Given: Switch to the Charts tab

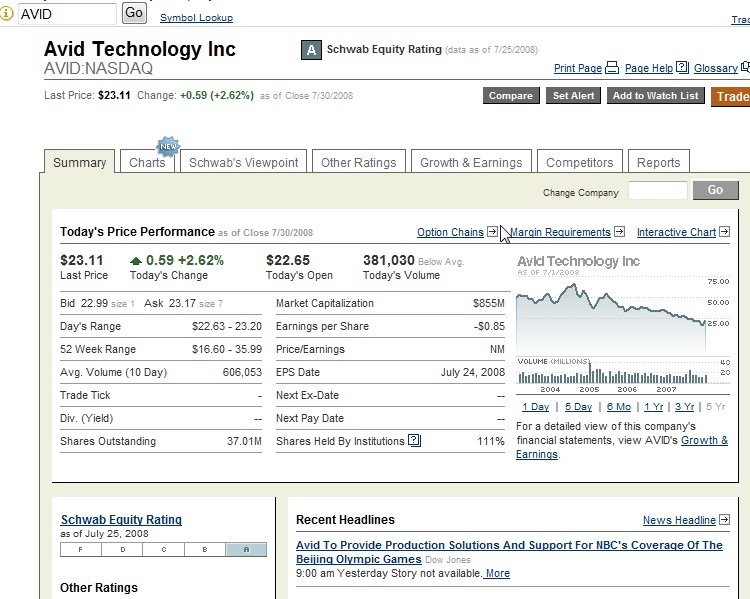Looking at the screenshot, I should pos(147,163).
